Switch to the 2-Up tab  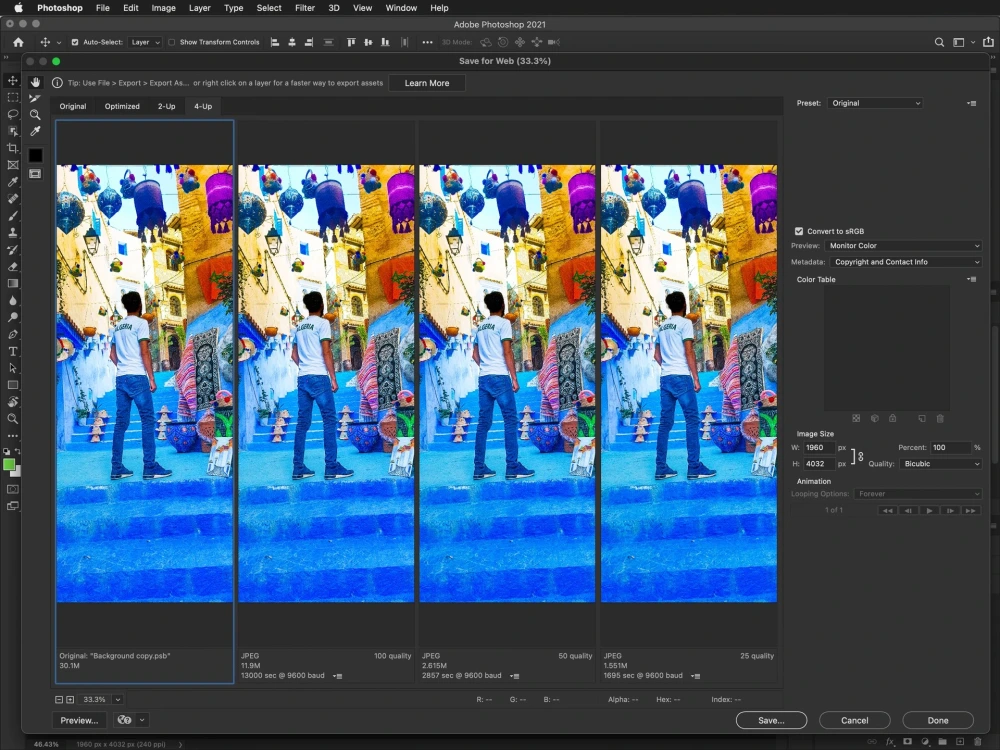coord(166,107)
